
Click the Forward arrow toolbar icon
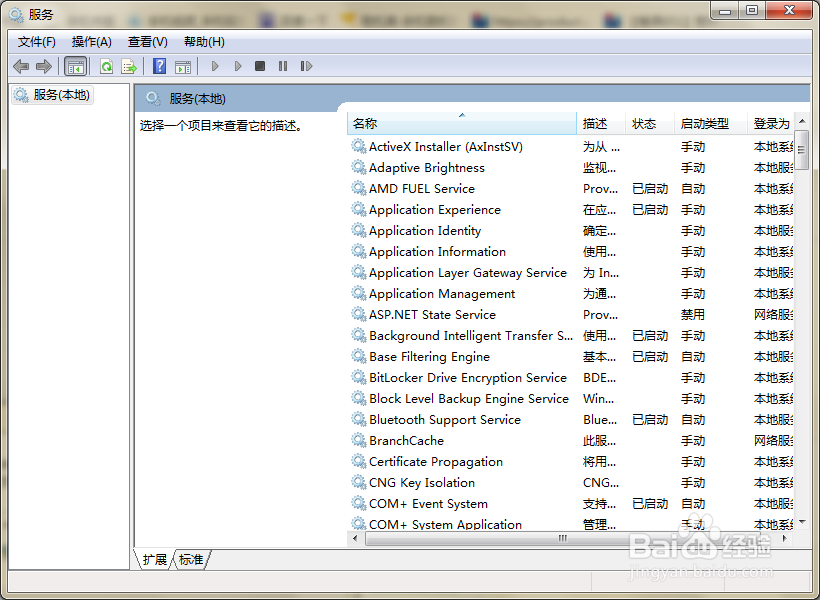pos(44,66)
